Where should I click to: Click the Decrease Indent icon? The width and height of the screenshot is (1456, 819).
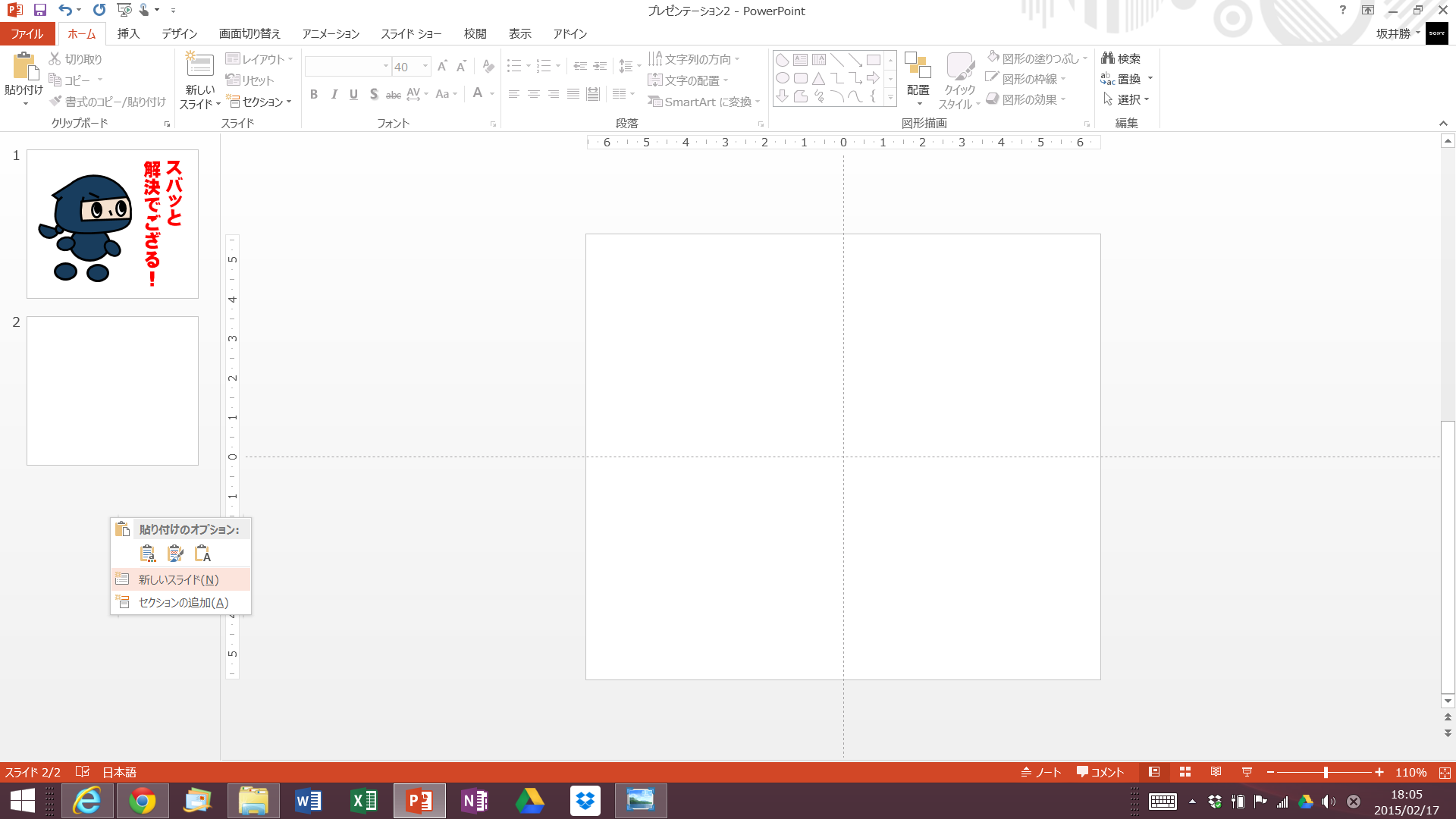tap(580, 67)
